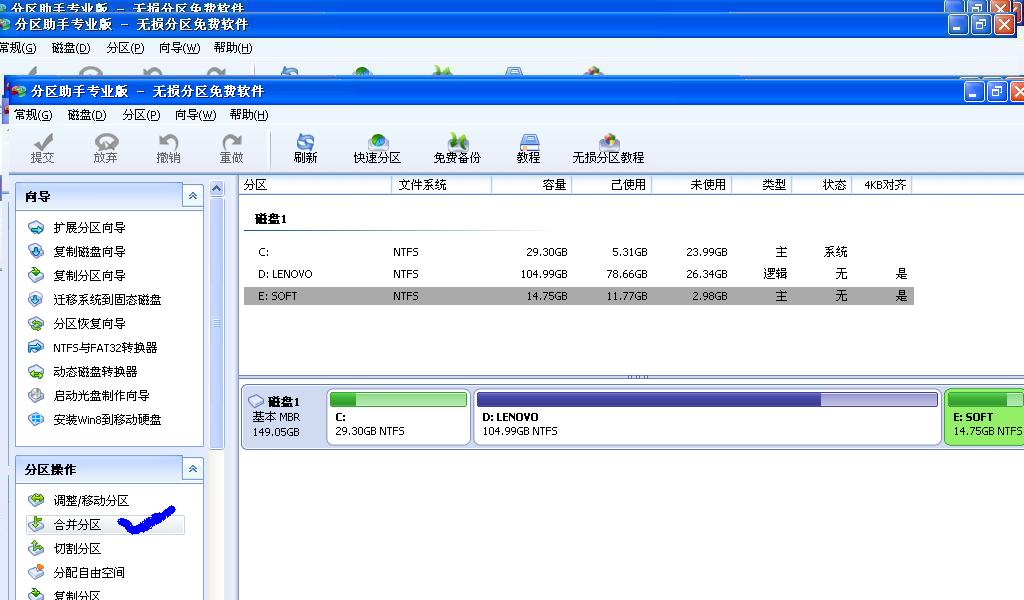Screen dimensions: 1024x600
Task: Open NTFS与FAT32转换器
Action: pyautogui.click(x=92, y=347)
